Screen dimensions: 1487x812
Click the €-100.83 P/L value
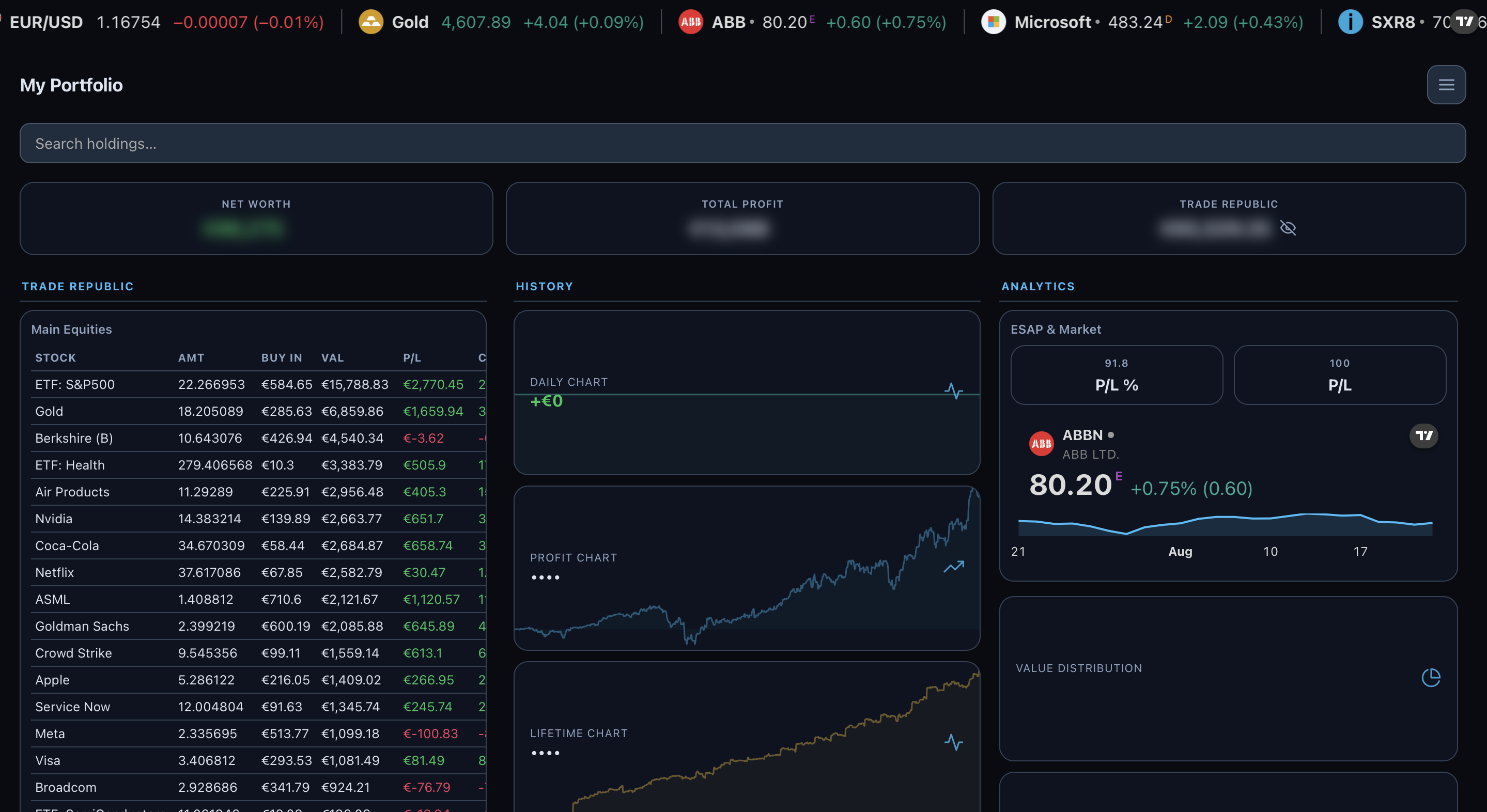[430, 733]
